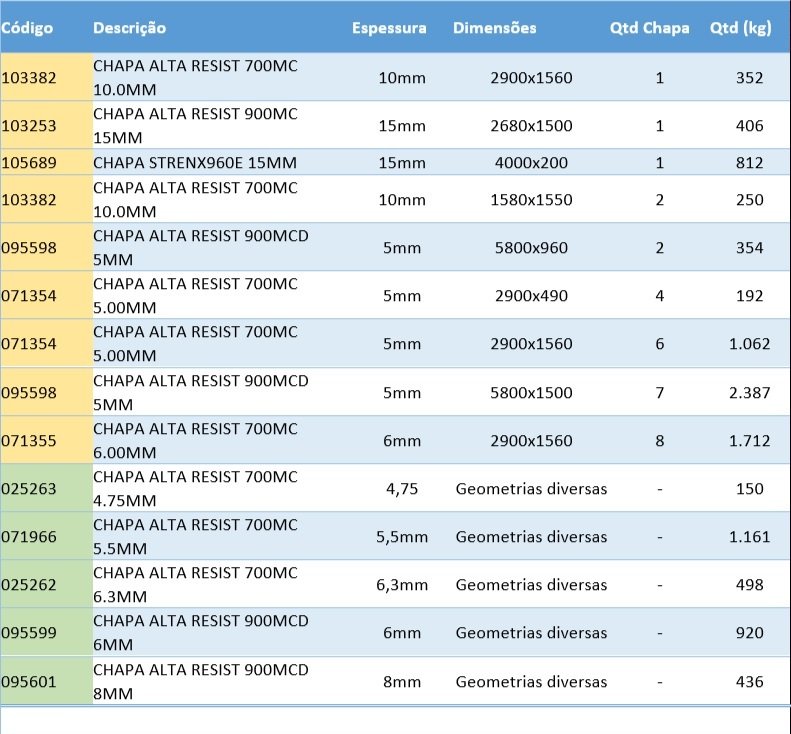Viewport: 791px width, 734px height.
Task: Select the weight cell showing 2.387
Action: pyautogui.click(x=749, y=393)
